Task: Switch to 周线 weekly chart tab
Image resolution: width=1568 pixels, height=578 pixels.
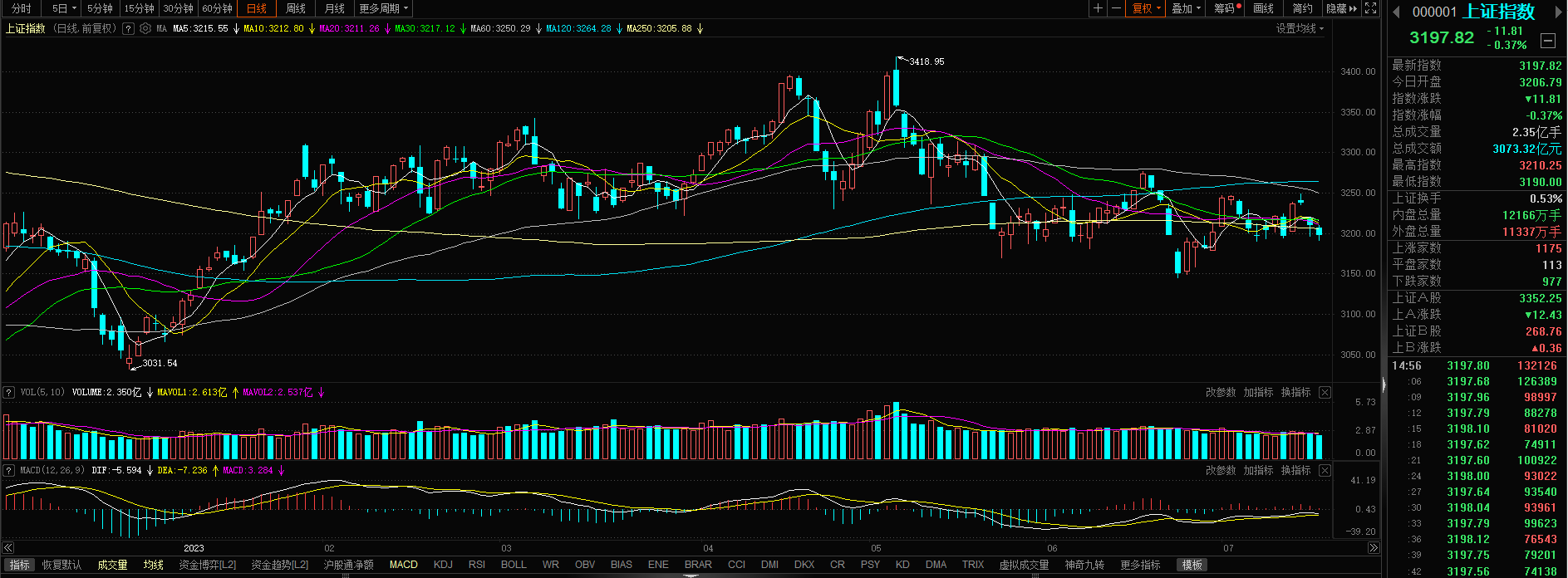Action: [296, 8]
